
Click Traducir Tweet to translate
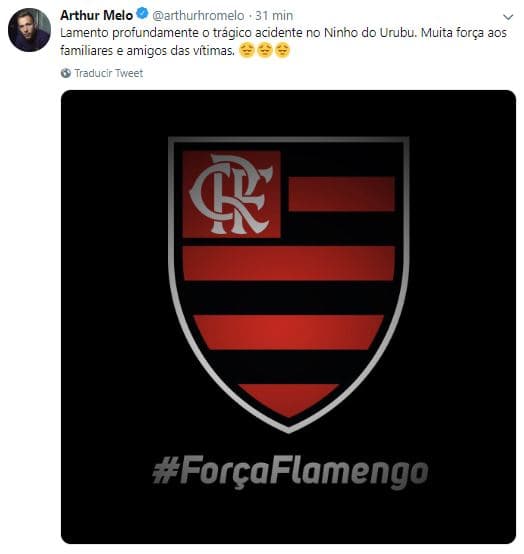(108, 73)
